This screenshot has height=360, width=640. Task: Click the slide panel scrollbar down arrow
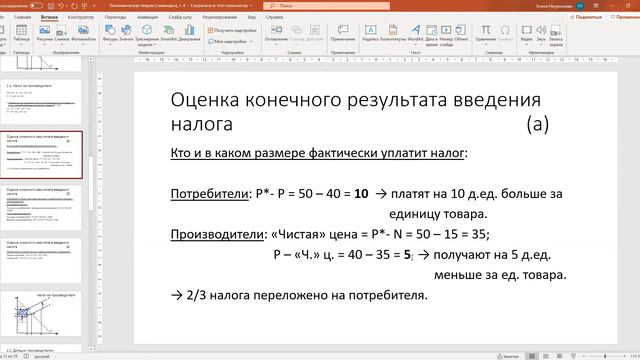(x=91, y=349)
